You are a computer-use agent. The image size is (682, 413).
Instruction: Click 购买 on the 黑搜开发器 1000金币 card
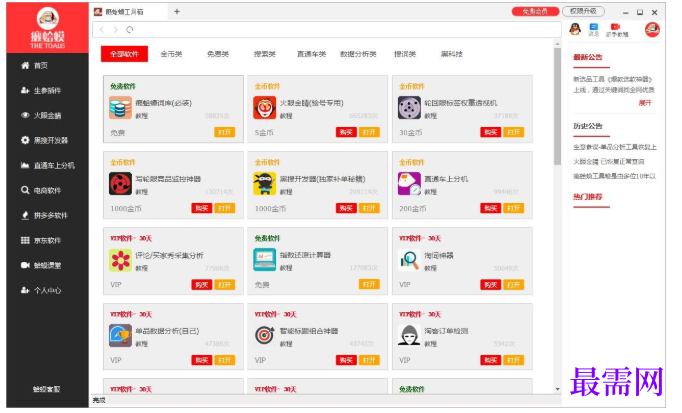[346, 208]
